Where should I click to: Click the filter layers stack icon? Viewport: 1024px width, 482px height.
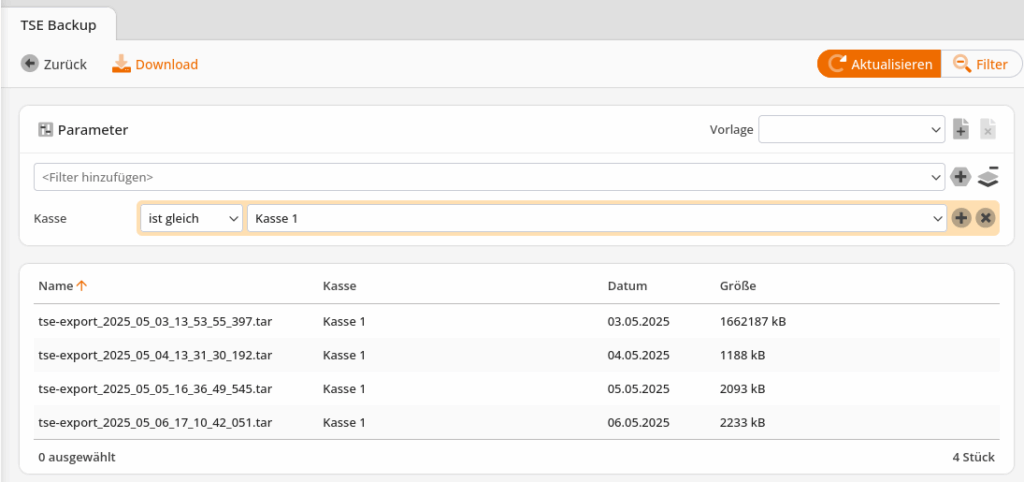[x=988, y=177]
